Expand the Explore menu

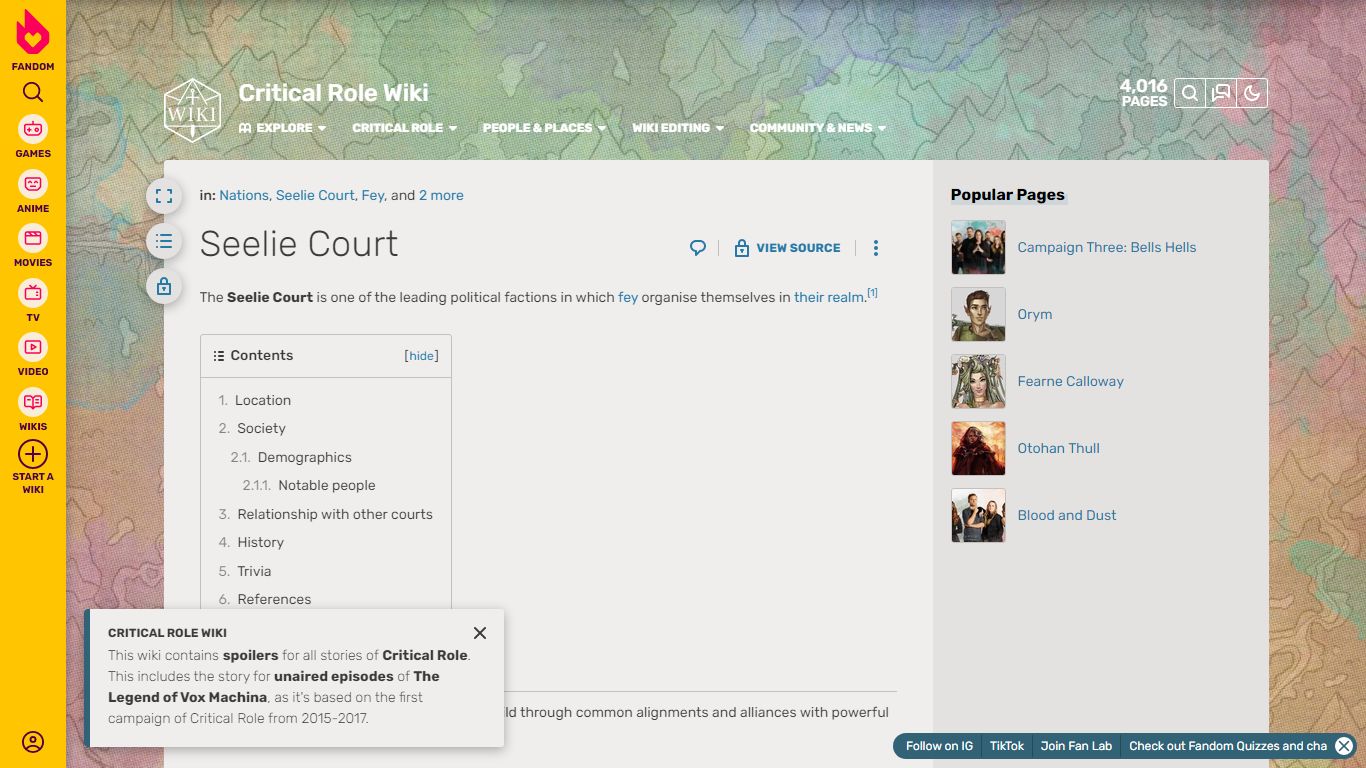pyautogui.click(x=283, y=128)
